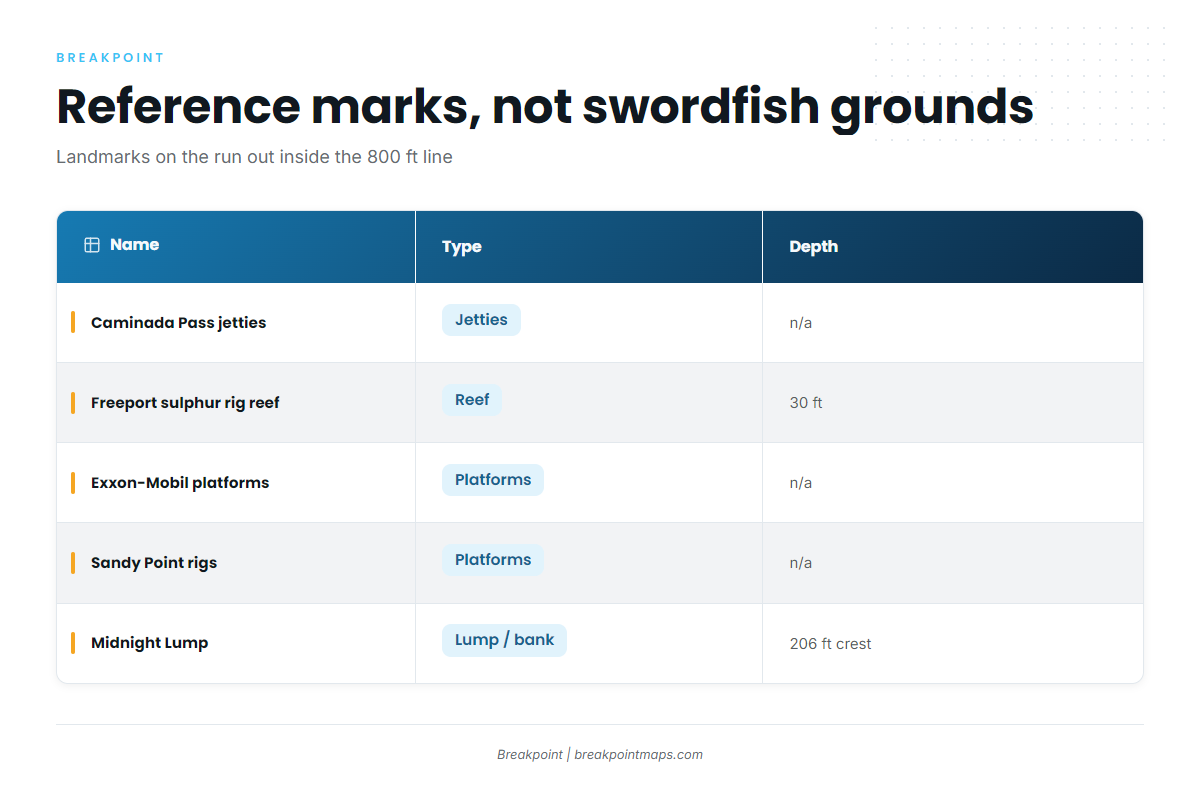Click the Reference marks, not swordfish grounds heading
The width and height of the screenshot is (1200, 789).
(x=545, y=106)
